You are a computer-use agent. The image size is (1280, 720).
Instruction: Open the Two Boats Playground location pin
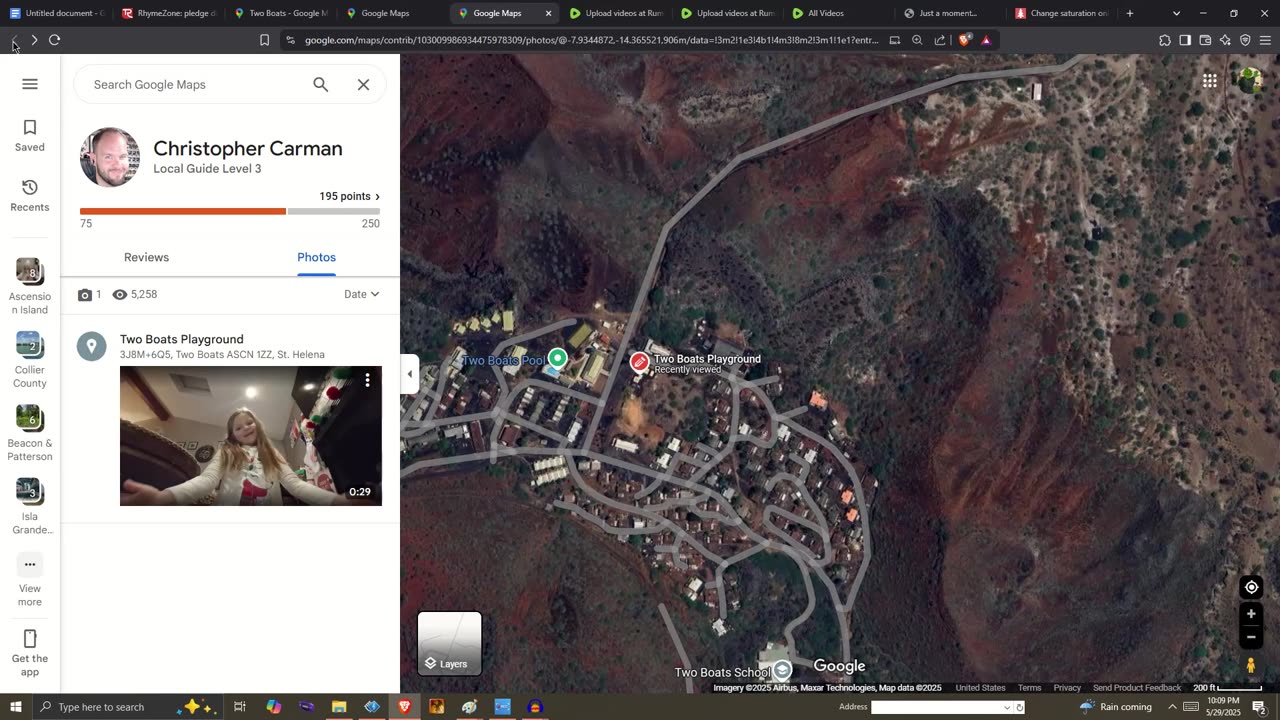coord(92,347)
